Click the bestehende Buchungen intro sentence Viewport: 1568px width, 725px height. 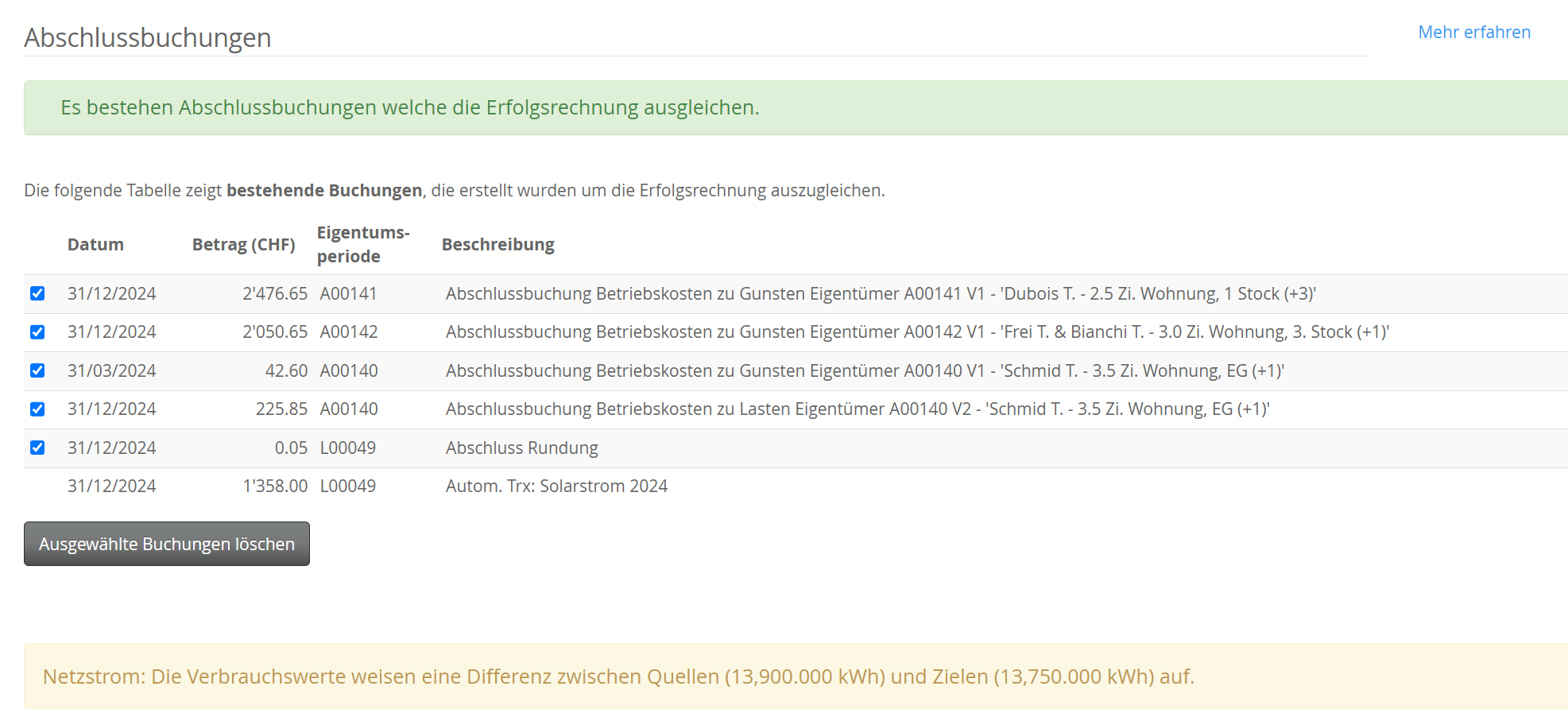tap(455, 191)
